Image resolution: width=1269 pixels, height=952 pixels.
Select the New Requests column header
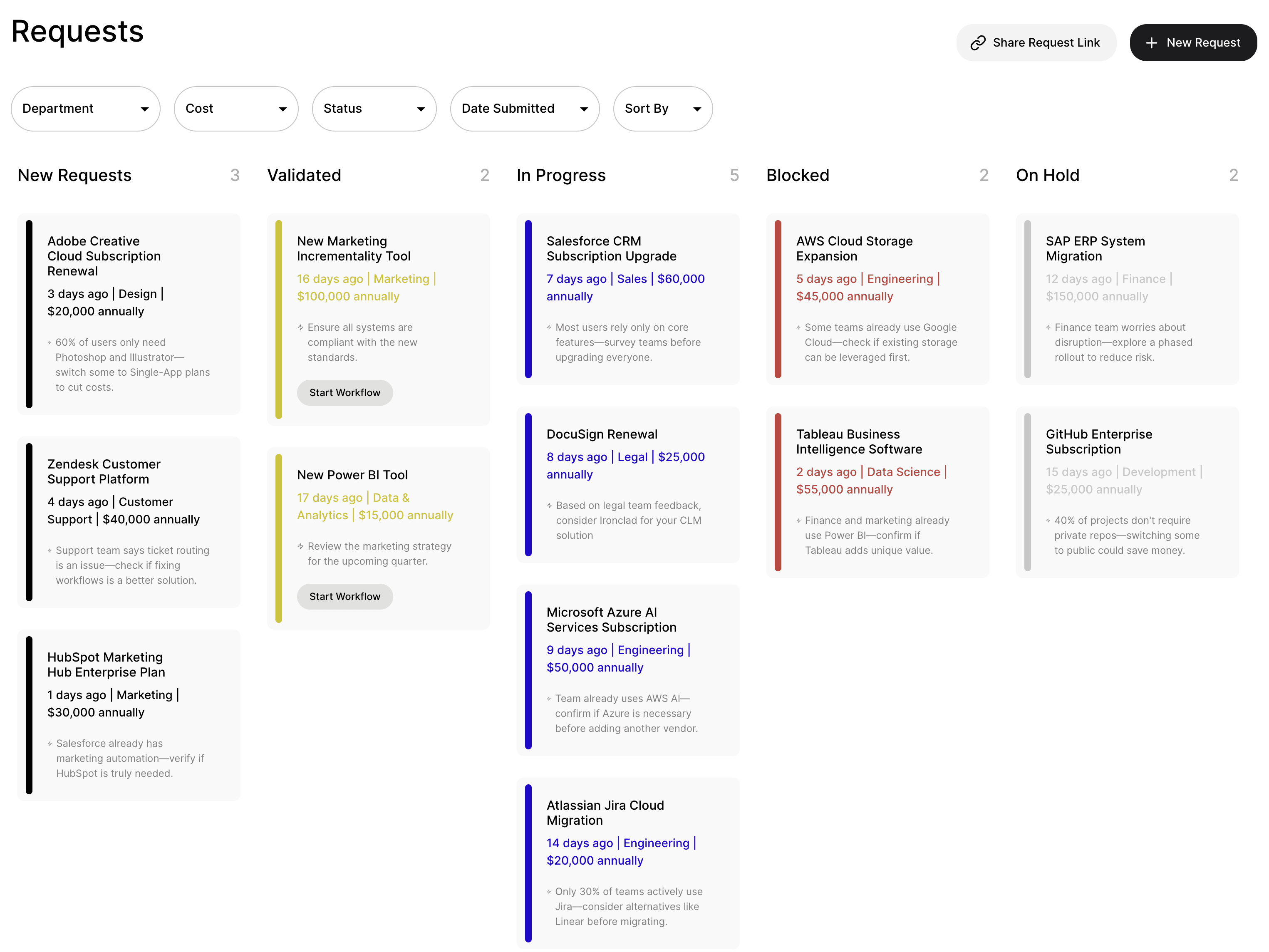tap(74, 176)
